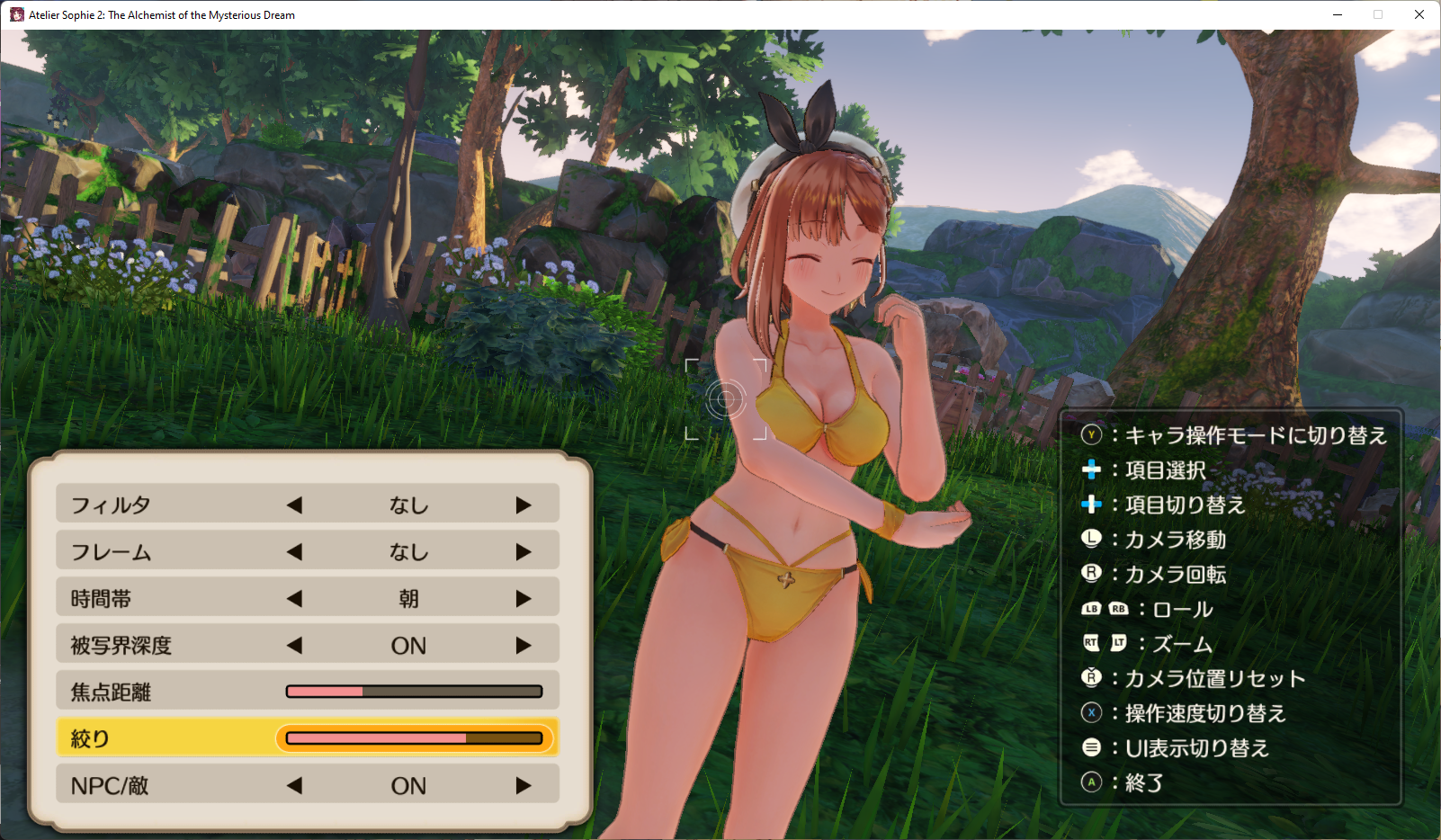Click the NPC/敵 value ON
The width and height of the screenshot is (1441, 840).
point(408,786)
